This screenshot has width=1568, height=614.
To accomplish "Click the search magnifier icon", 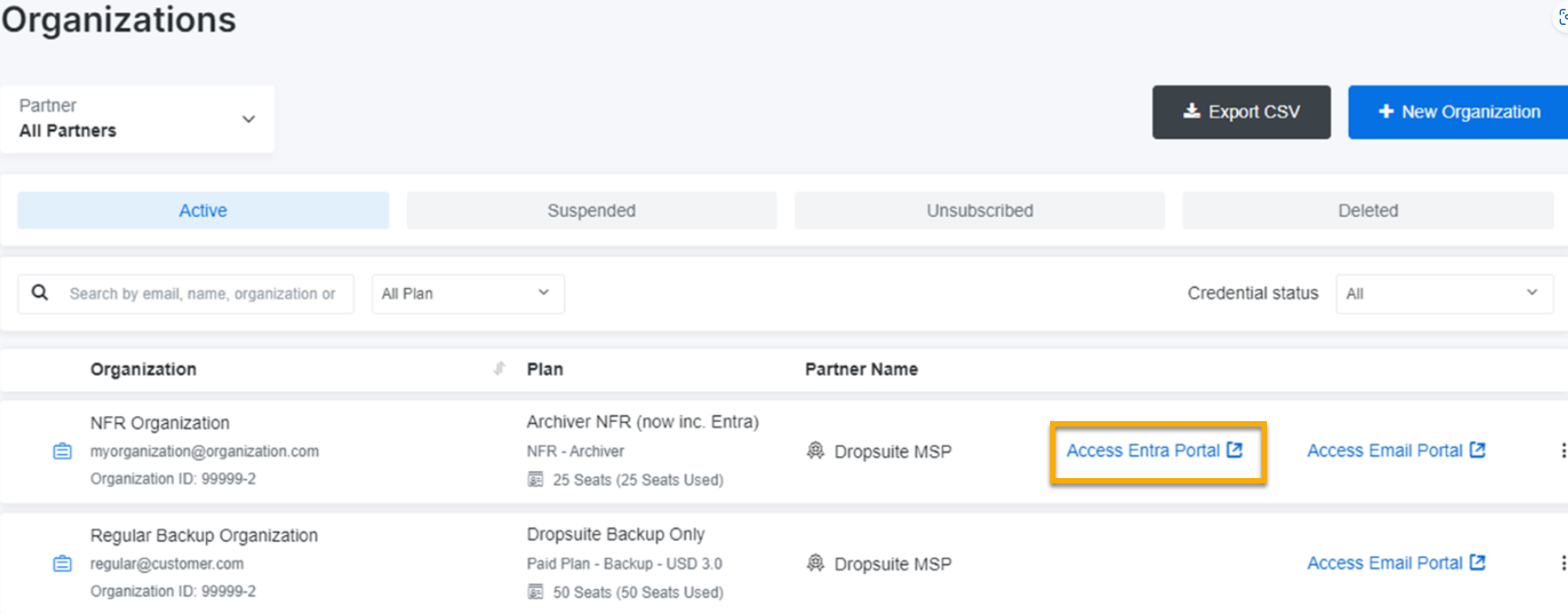I will (x=40, y=292).
